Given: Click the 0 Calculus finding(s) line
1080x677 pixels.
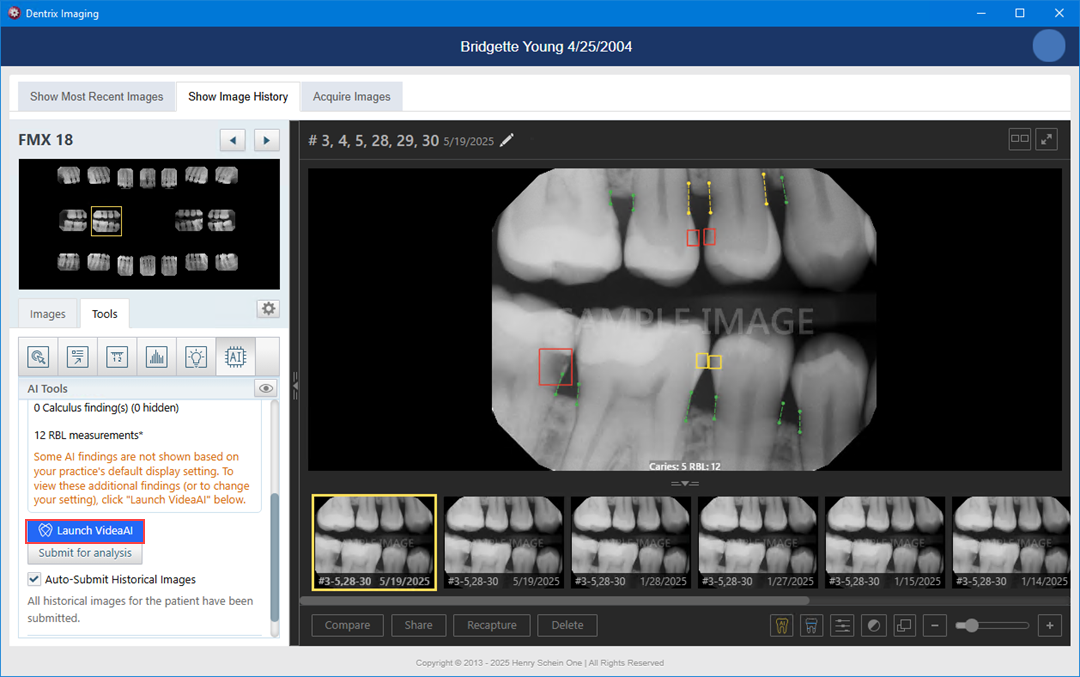Looking at the screenshot, I should [x=106, y=408].
